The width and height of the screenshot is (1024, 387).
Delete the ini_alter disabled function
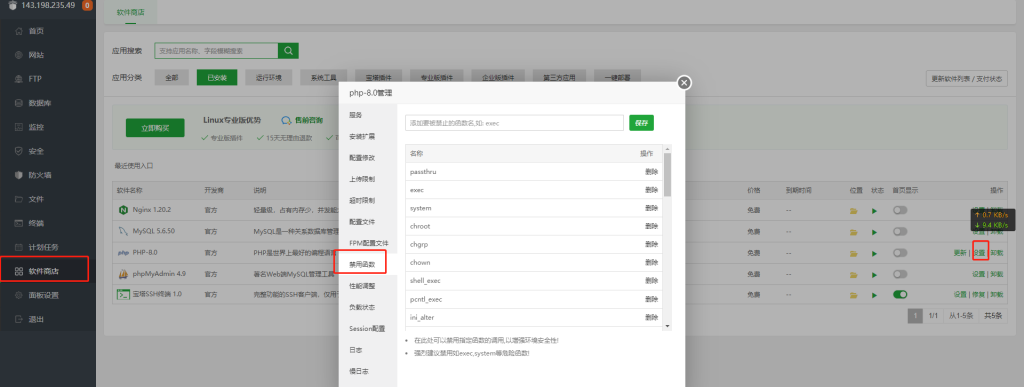pyautogui.click(x=651, y=317)
